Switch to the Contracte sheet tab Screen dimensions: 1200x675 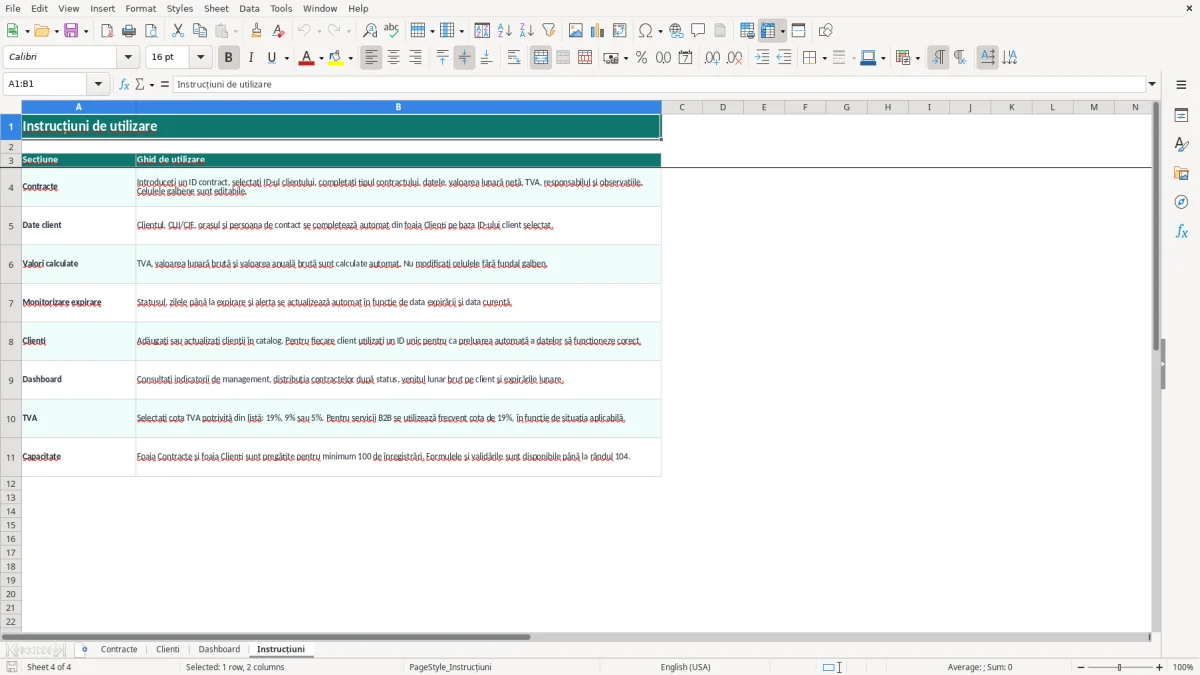point(119,650)
